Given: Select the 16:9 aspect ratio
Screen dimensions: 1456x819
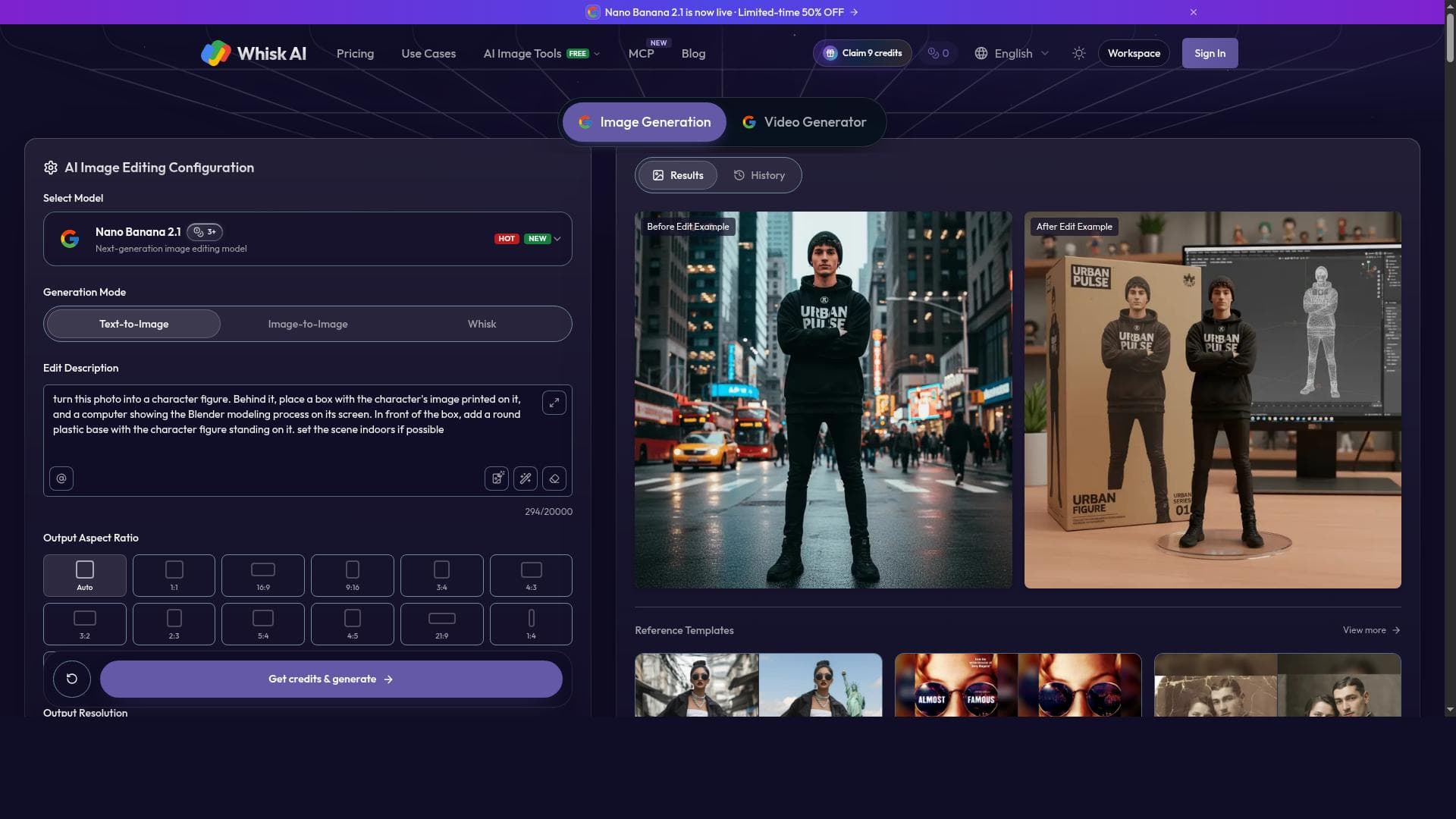Looking at the screenshot, I should (x=263, y=576).
